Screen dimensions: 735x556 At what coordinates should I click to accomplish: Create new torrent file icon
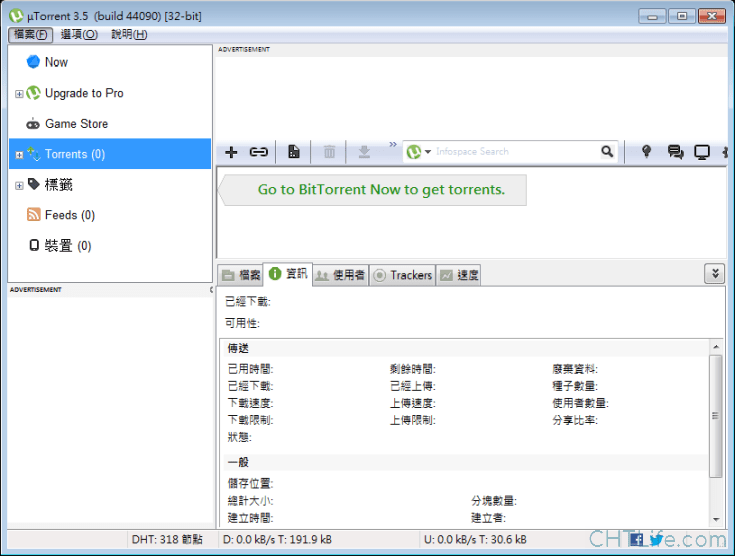pos(294,152)
